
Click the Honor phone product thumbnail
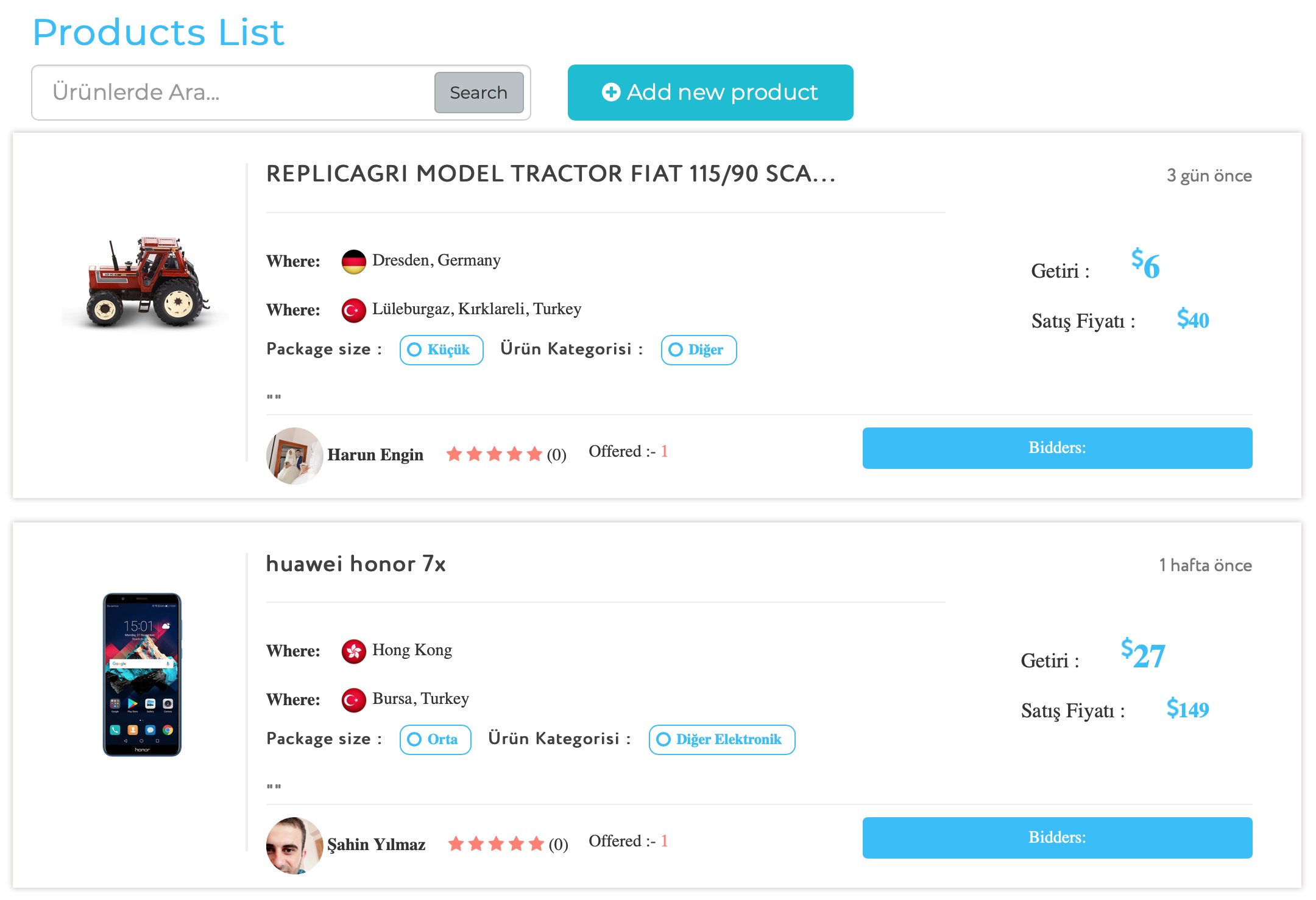click(142, 674)
